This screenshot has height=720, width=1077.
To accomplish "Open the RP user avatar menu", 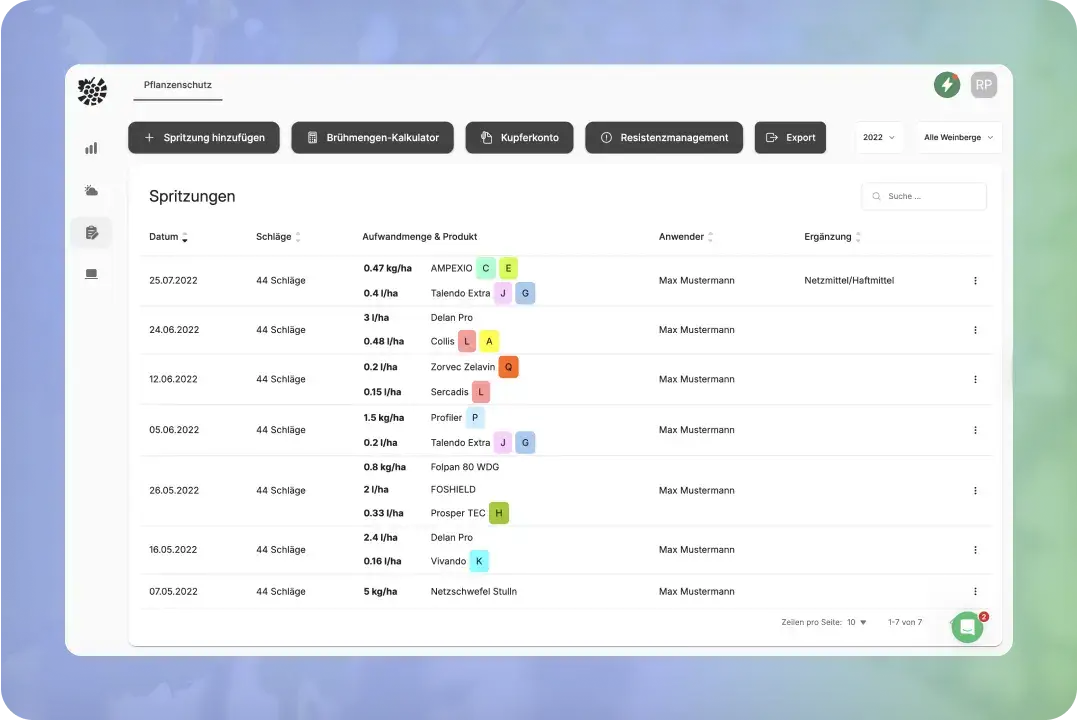I will pos(983,85).
